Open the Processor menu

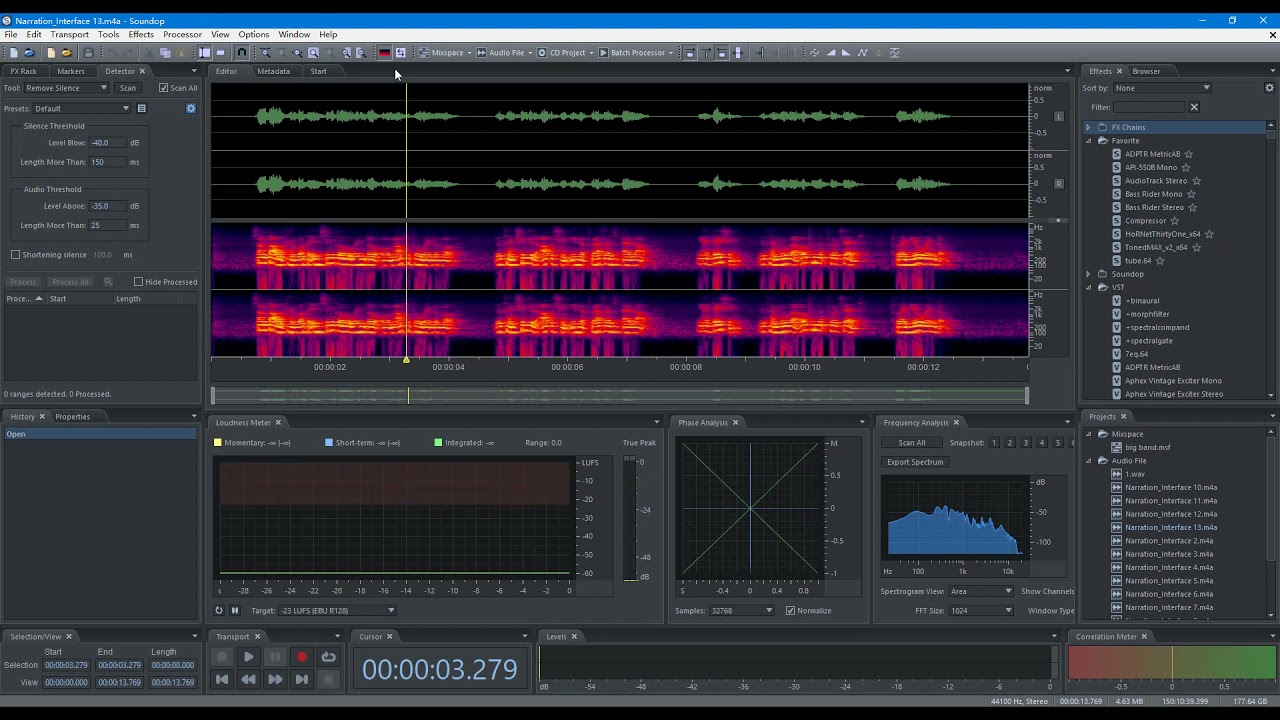pyautogui.click(x=182, y=34)
